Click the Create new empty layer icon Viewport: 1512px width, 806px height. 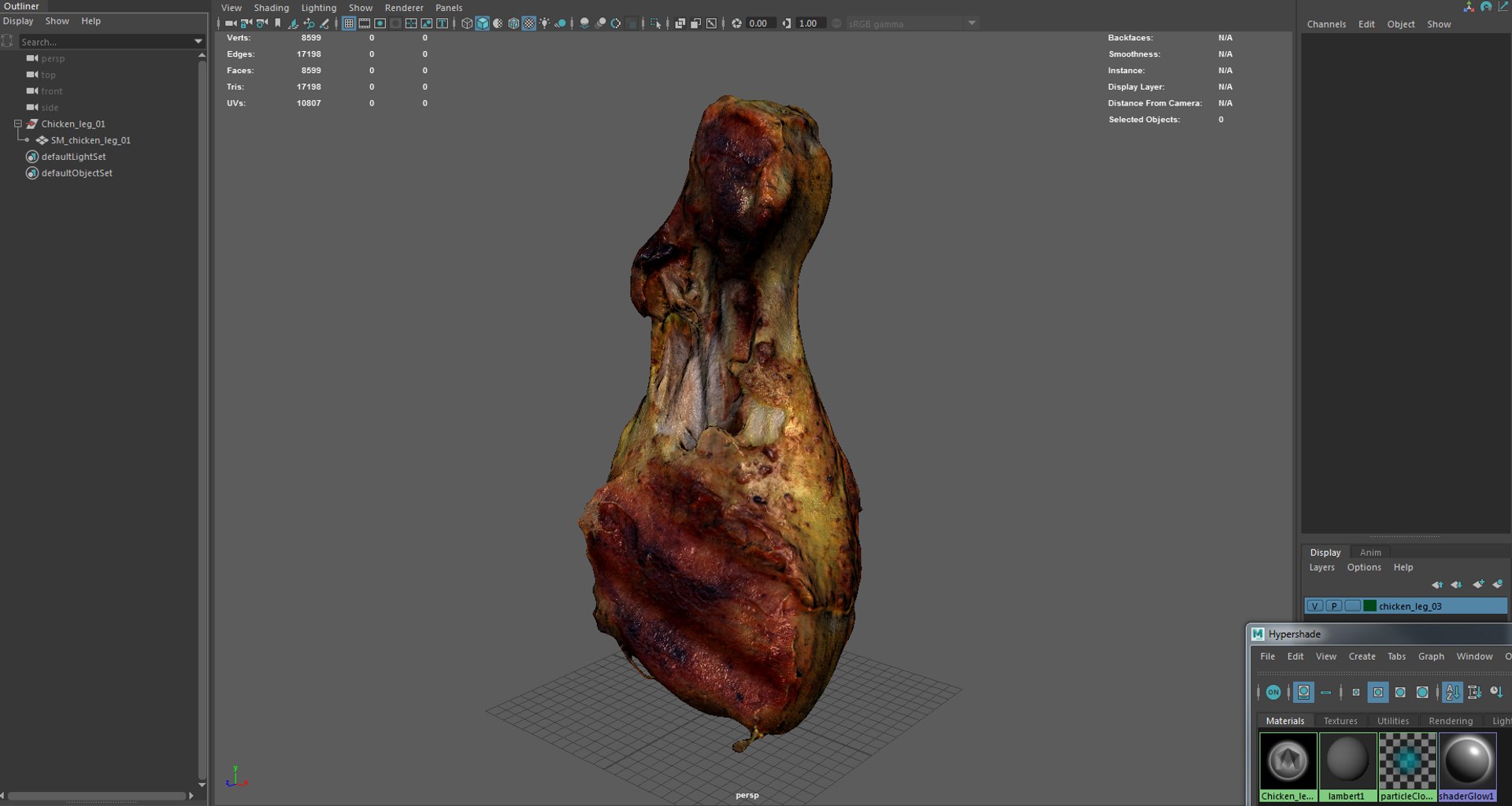[1478, 584]
